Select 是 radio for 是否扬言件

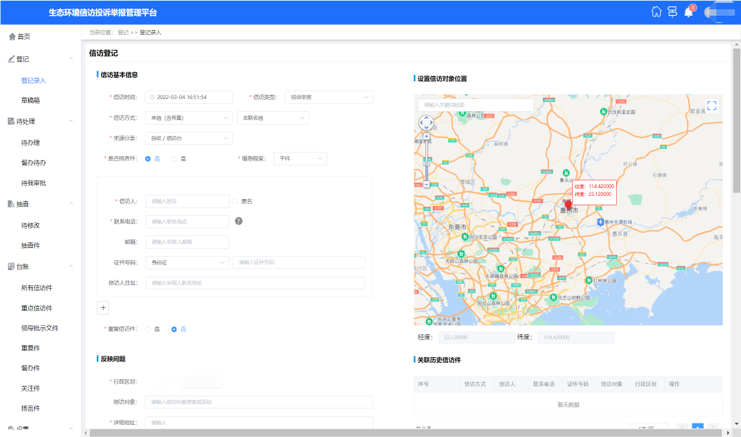pyautogui.click(x=174, y=159)
